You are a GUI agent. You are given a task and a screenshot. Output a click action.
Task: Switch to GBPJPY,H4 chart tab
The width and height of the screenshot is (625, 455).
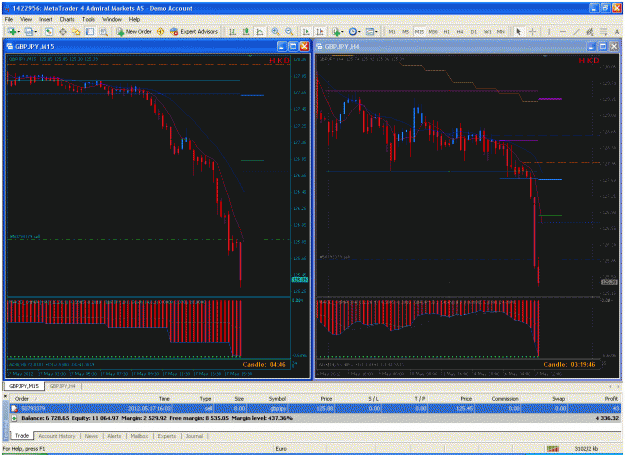[x=63, y=386]
